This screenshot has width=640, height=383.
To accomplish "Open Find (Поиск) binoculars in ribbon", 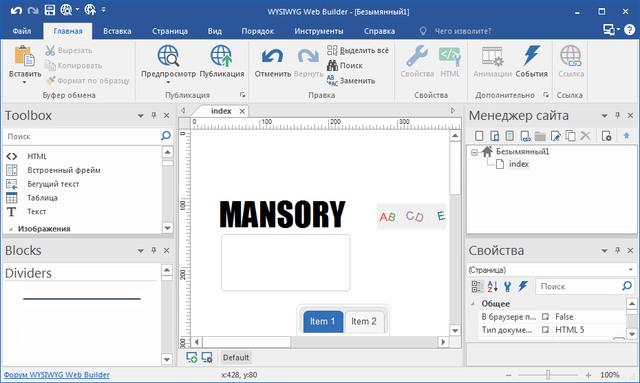I will click(x=345, y=65).
